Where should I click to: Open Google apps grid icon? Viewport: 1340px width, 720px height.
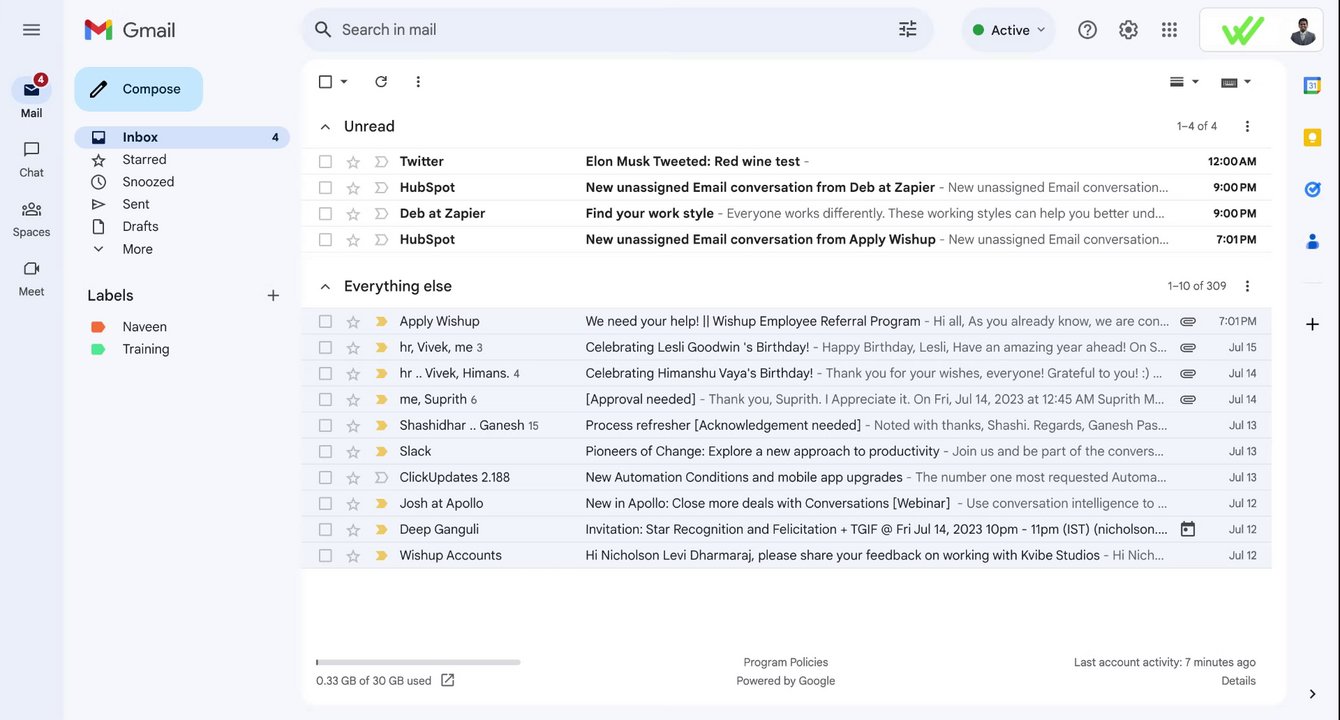pos(1169,30)
